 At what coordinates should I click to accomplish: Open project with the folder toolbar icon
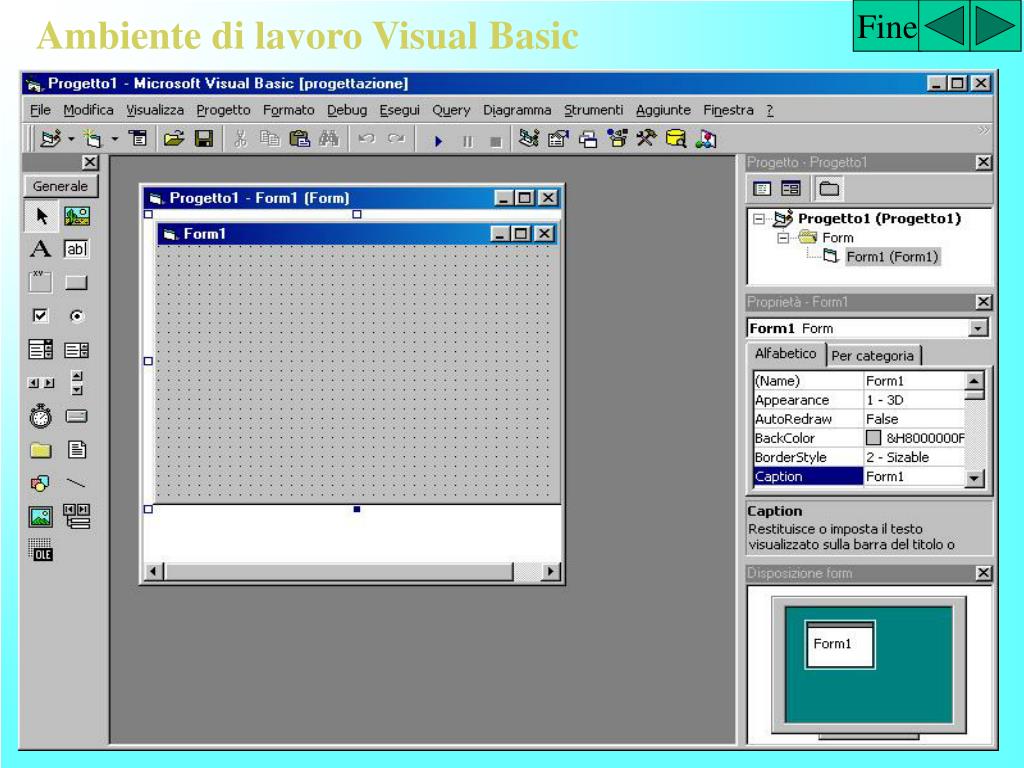click(x=174, y=139)
